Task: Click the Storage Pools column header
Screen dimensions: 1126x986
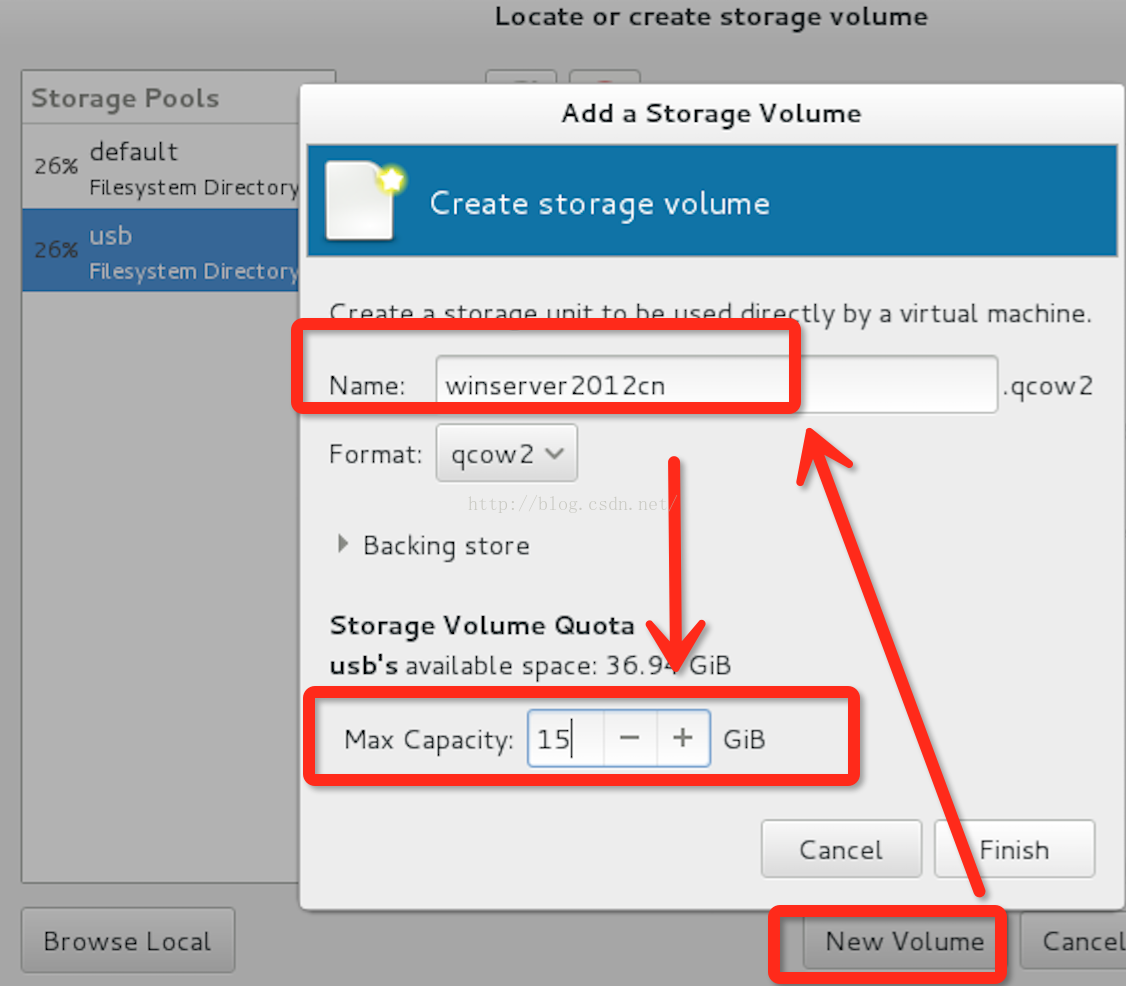Action: tap(160, 98)
